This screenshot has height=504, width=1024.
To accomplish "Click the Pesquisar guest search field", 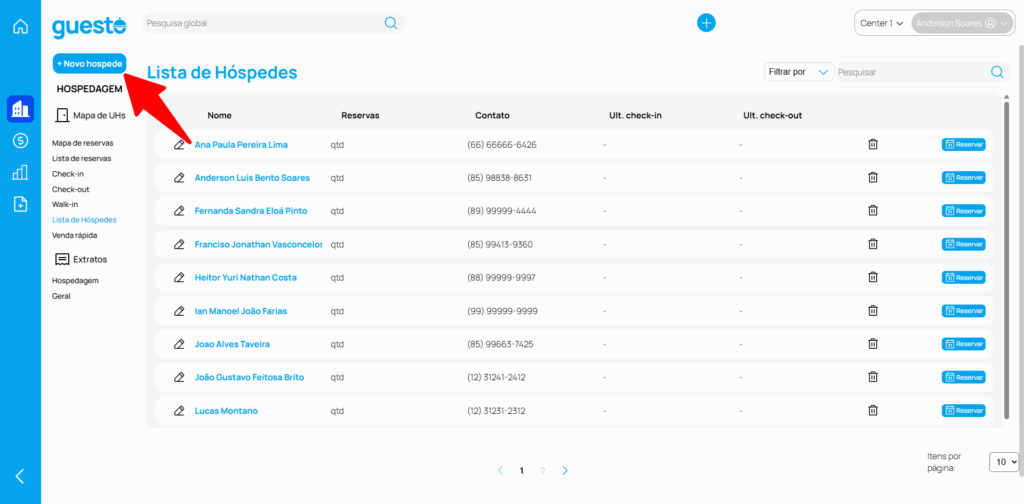I will pos(910,72).
